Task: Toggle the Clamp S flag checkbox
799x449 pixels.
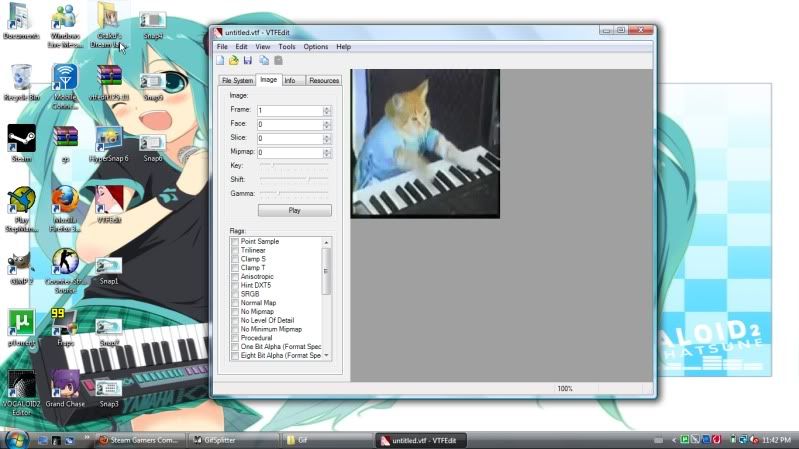Action: (x=235, y=259)
